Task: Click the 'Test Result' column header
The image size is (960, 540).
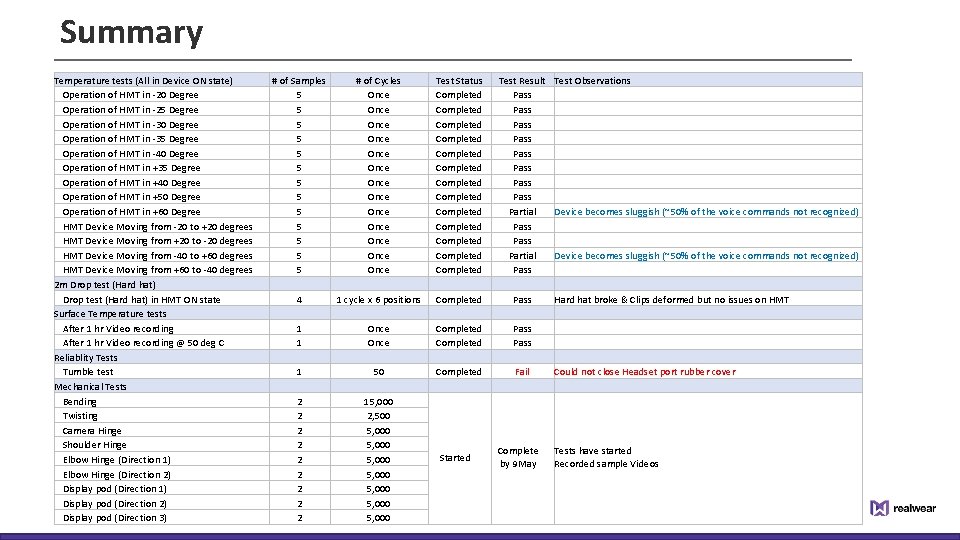Action: pos(522,80)
